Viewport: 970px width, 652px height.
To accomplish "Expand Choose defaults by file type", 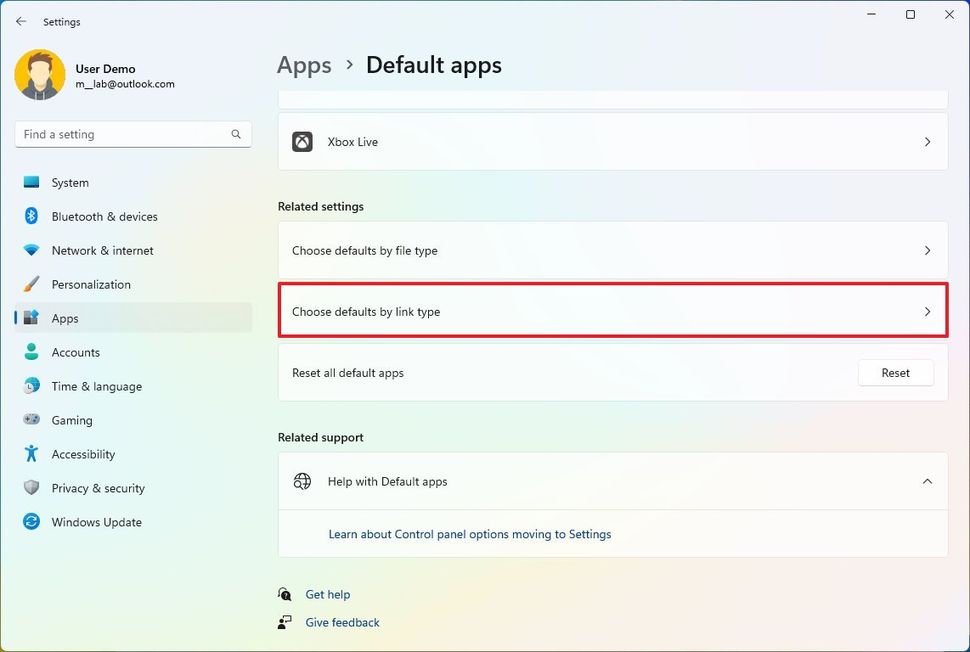I will click(612, 251).
